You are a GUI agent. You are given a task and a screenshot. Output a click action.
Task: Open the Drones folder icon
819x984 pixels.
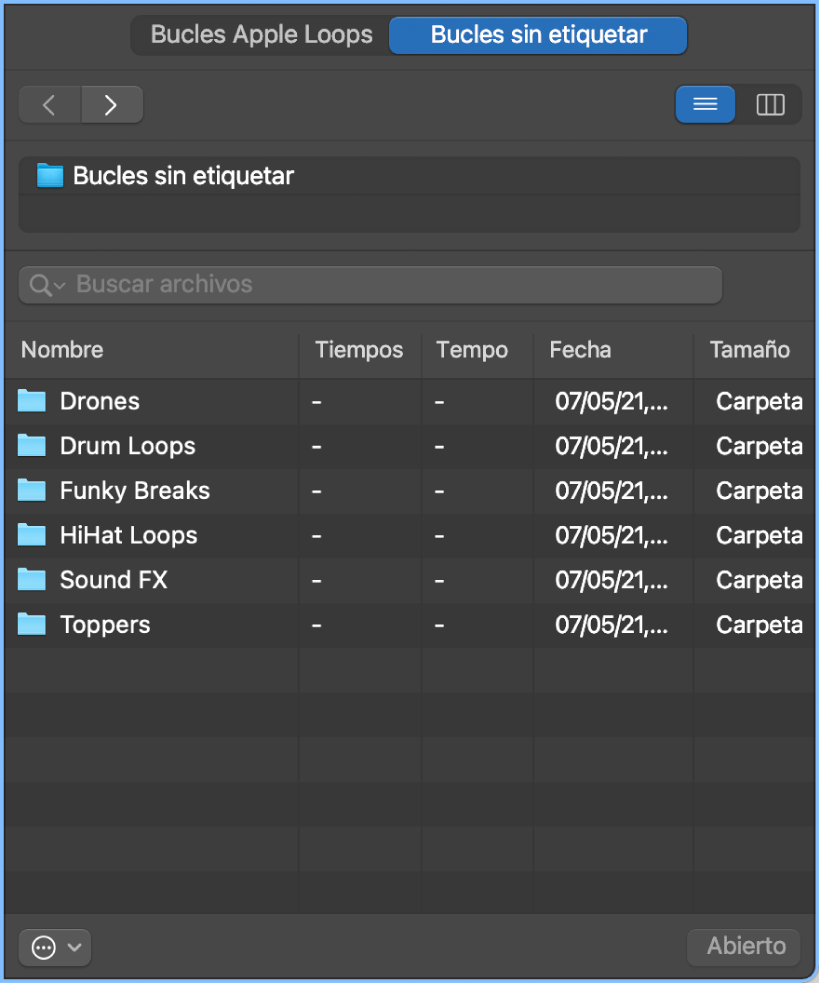click(x=31, y=401)
